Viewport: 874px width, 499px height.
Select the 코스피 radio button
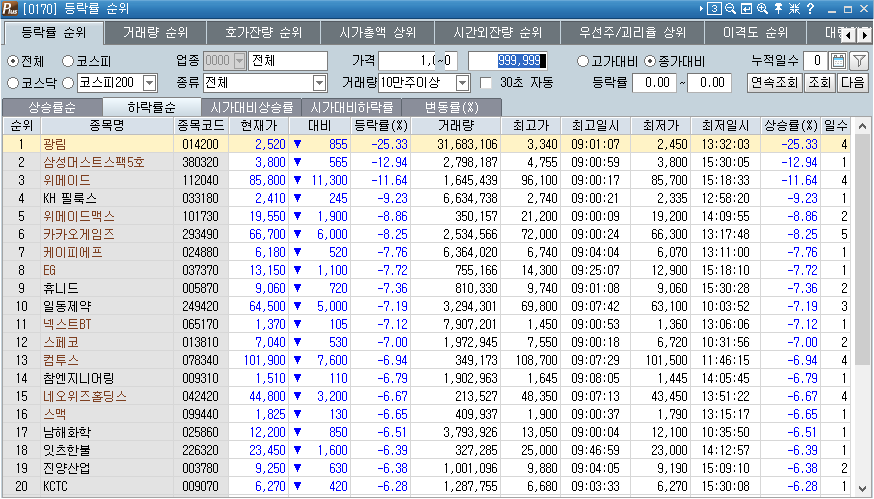coord(68,61)
